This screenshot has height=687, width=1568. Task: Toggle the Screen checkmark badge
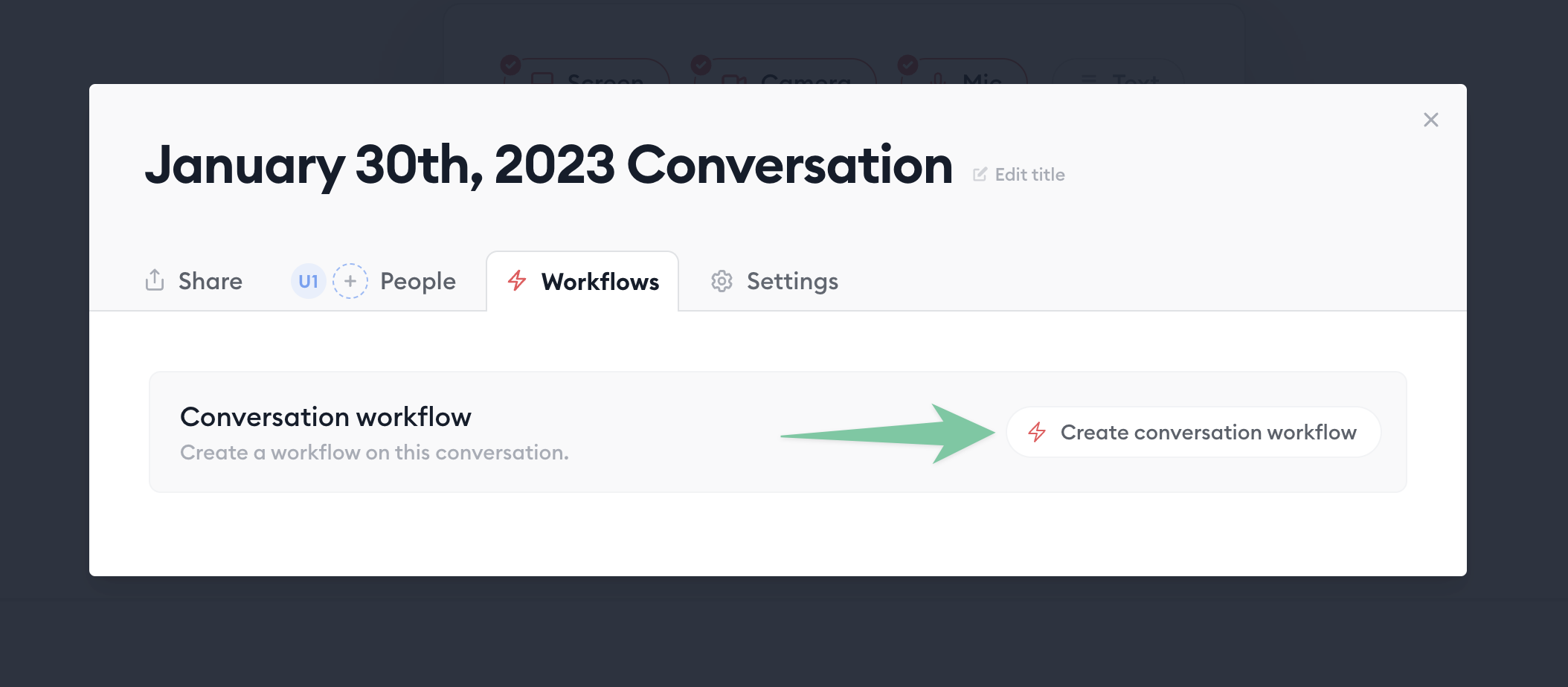(510, 65)
